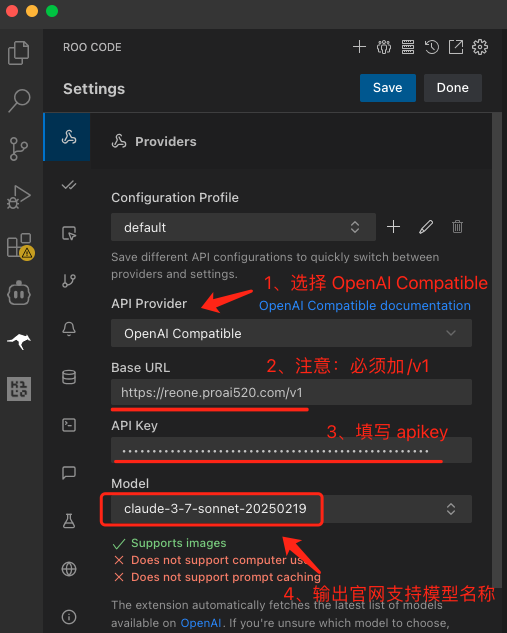The width and height of the screenshot is (507, 633).
Task: Open Search in the activity bar
Action: (x=19, y=100)
